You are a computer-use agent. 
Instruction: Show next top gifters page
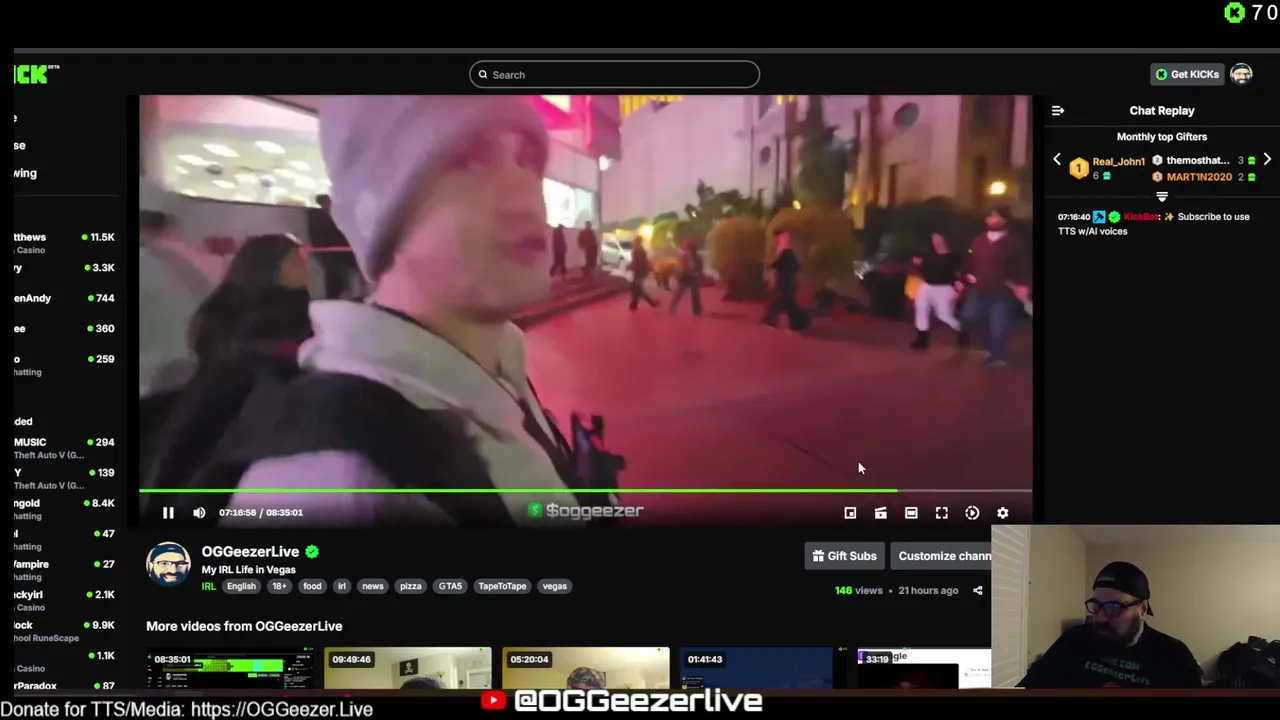point(1267,160)
